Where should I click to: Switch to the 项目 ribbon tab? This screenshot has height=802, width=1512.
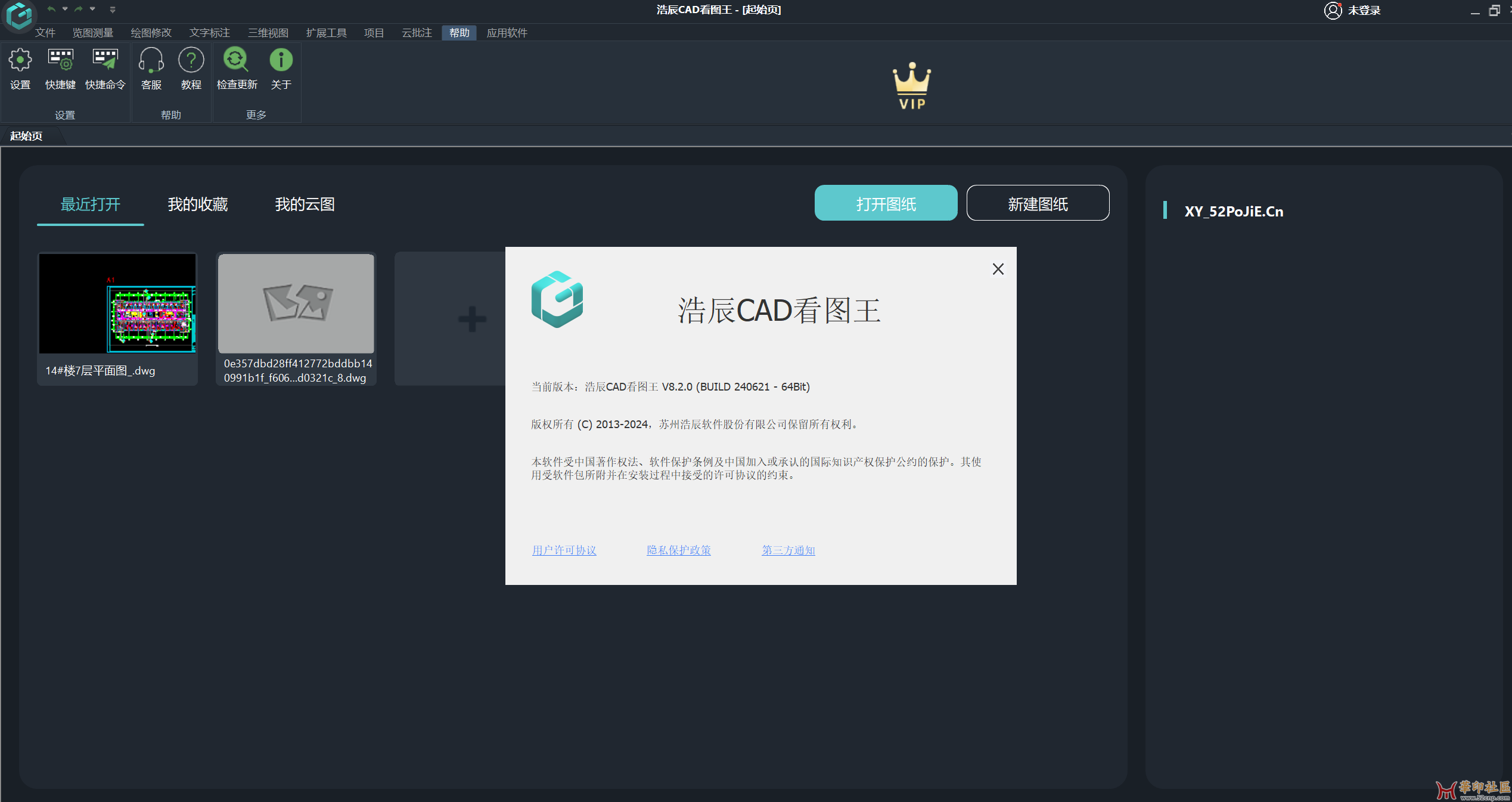[x=374, y=33]
